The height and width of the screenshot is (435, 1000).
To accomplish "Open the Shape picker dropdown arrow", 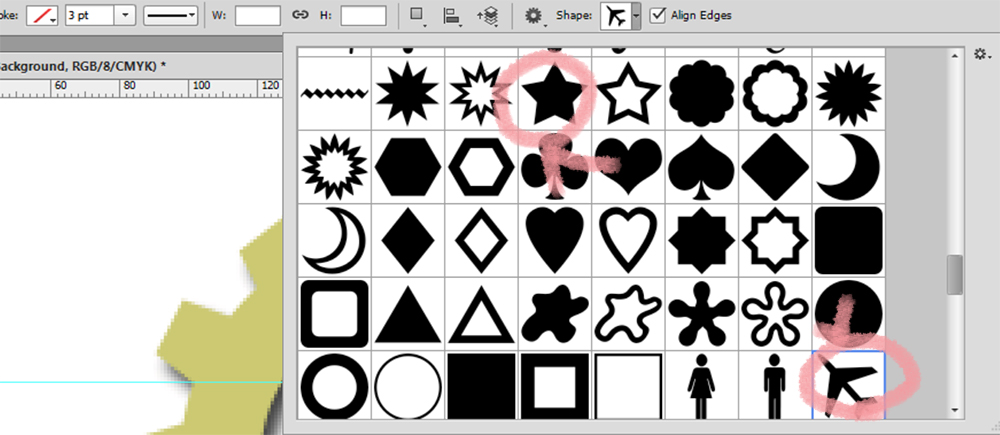I will tap(636, 17).
